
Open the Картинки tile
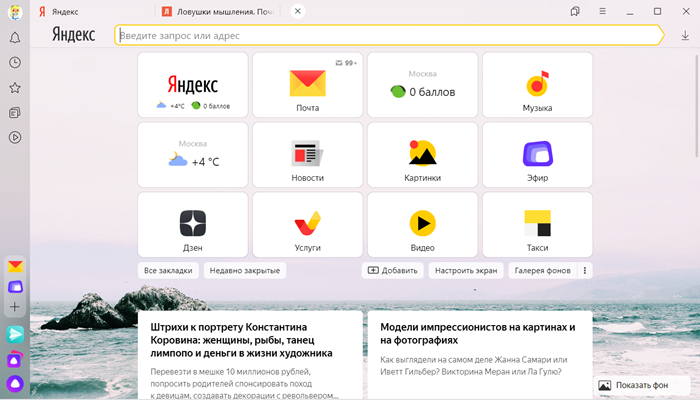point(422,155)
